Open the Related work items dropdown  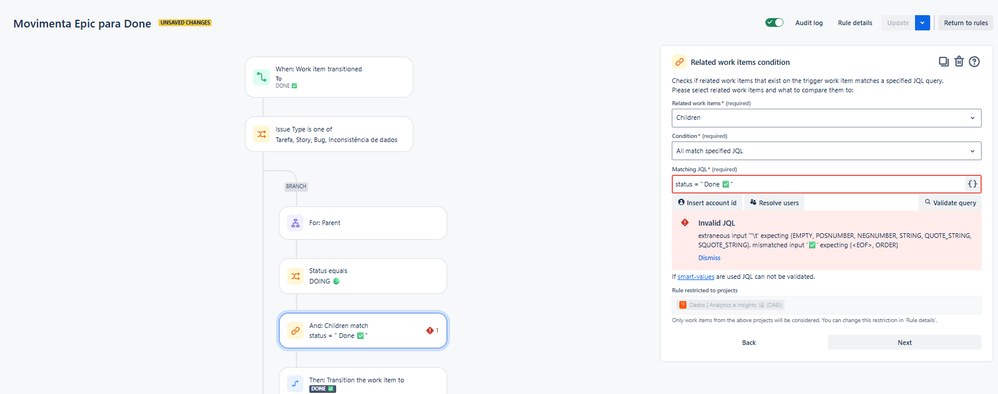click(826, 118)
